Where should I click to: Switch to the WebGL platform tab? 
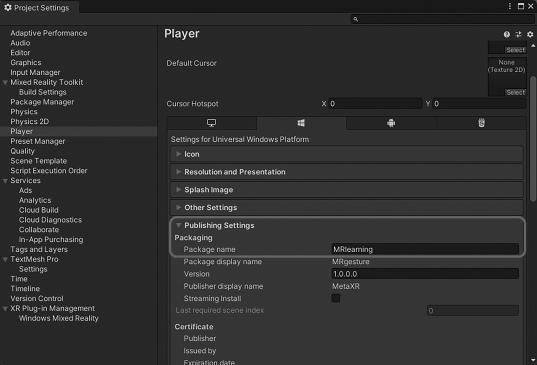click(x=482, y=123)
